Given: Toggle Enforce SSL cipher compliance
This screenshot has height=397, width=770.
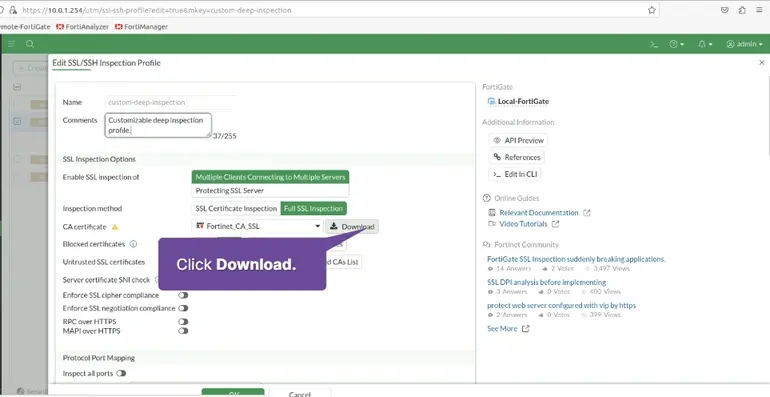Looking at the screenshot, I should point(183,295).
